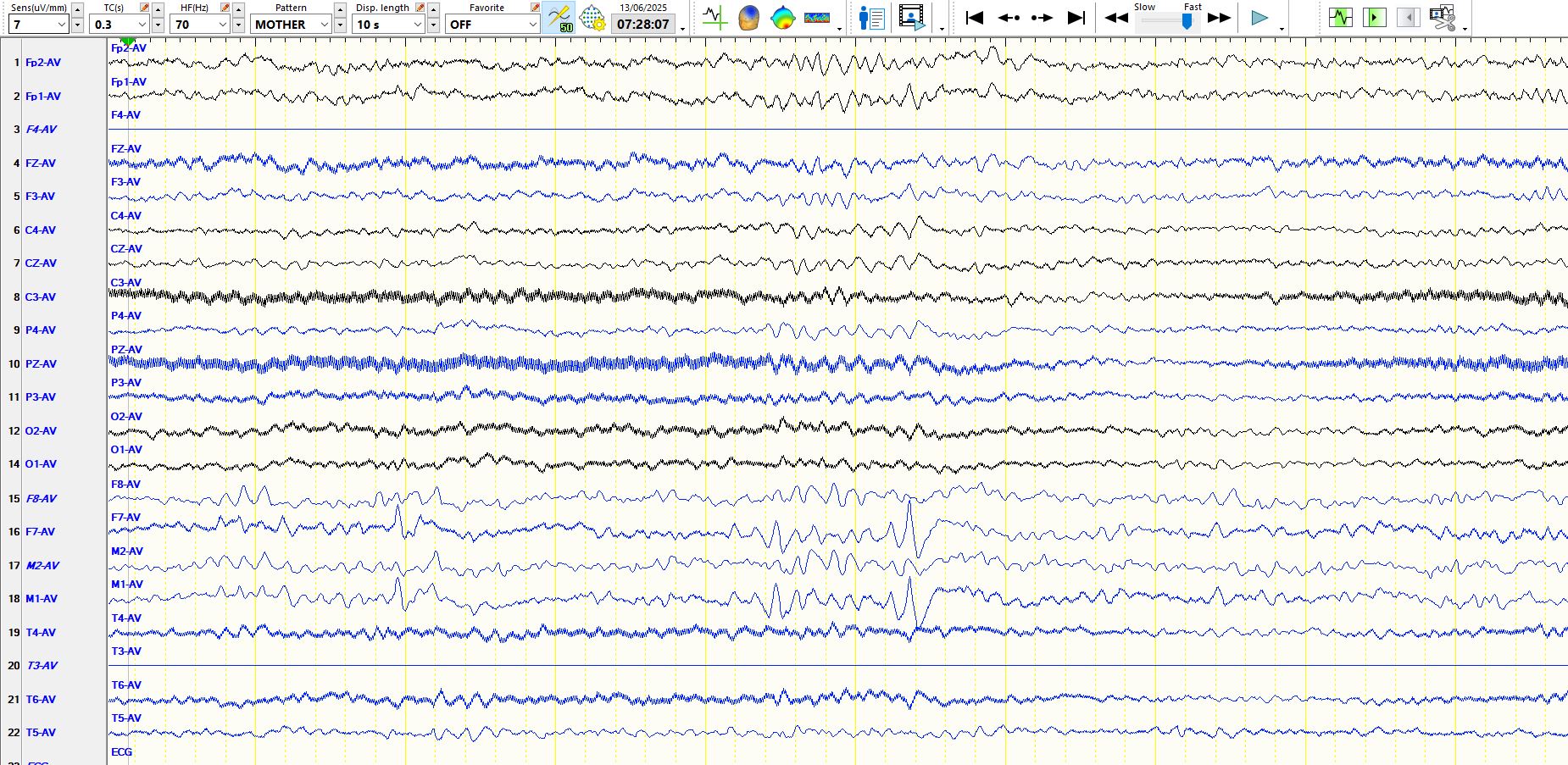
Task: Step the display length up
Action: coord(433,9)
